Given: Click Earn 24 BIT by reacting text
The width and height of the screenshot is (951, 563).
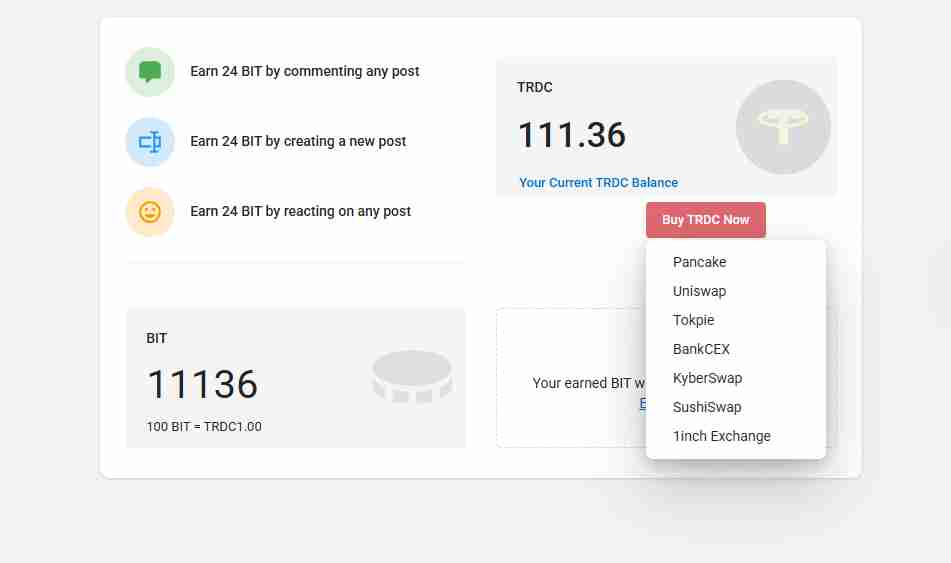Looking at the screenshot, I should 301,212.
